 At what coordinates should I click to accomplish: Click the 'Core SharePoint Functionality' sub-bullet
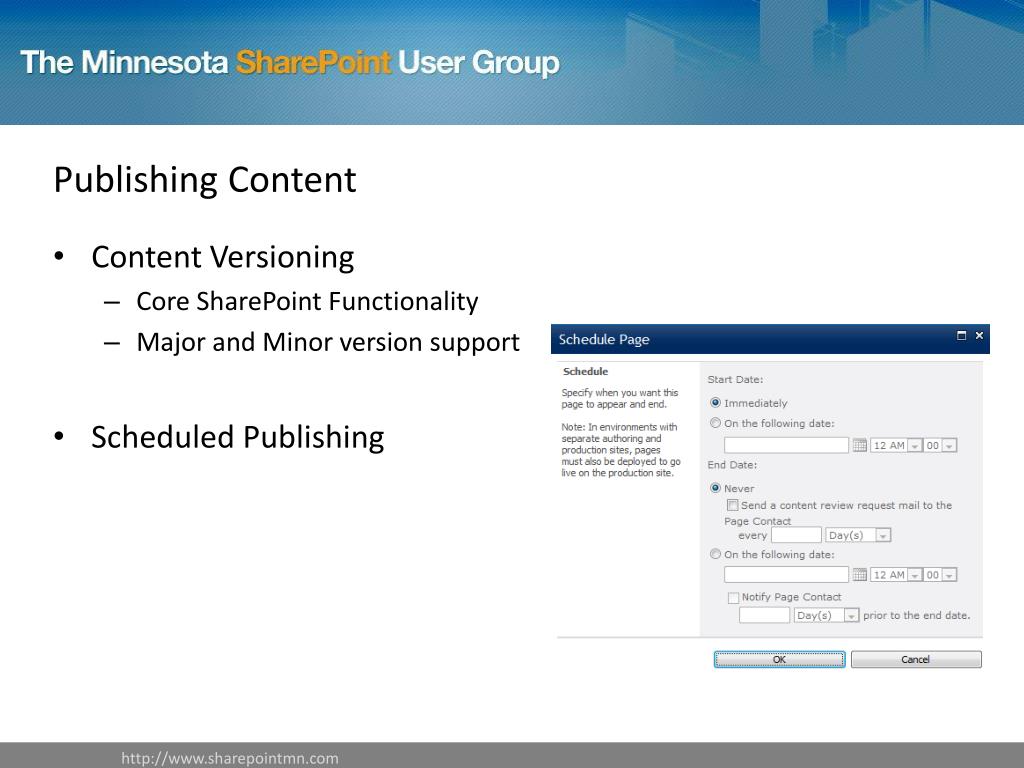click(x=307, y=301)
